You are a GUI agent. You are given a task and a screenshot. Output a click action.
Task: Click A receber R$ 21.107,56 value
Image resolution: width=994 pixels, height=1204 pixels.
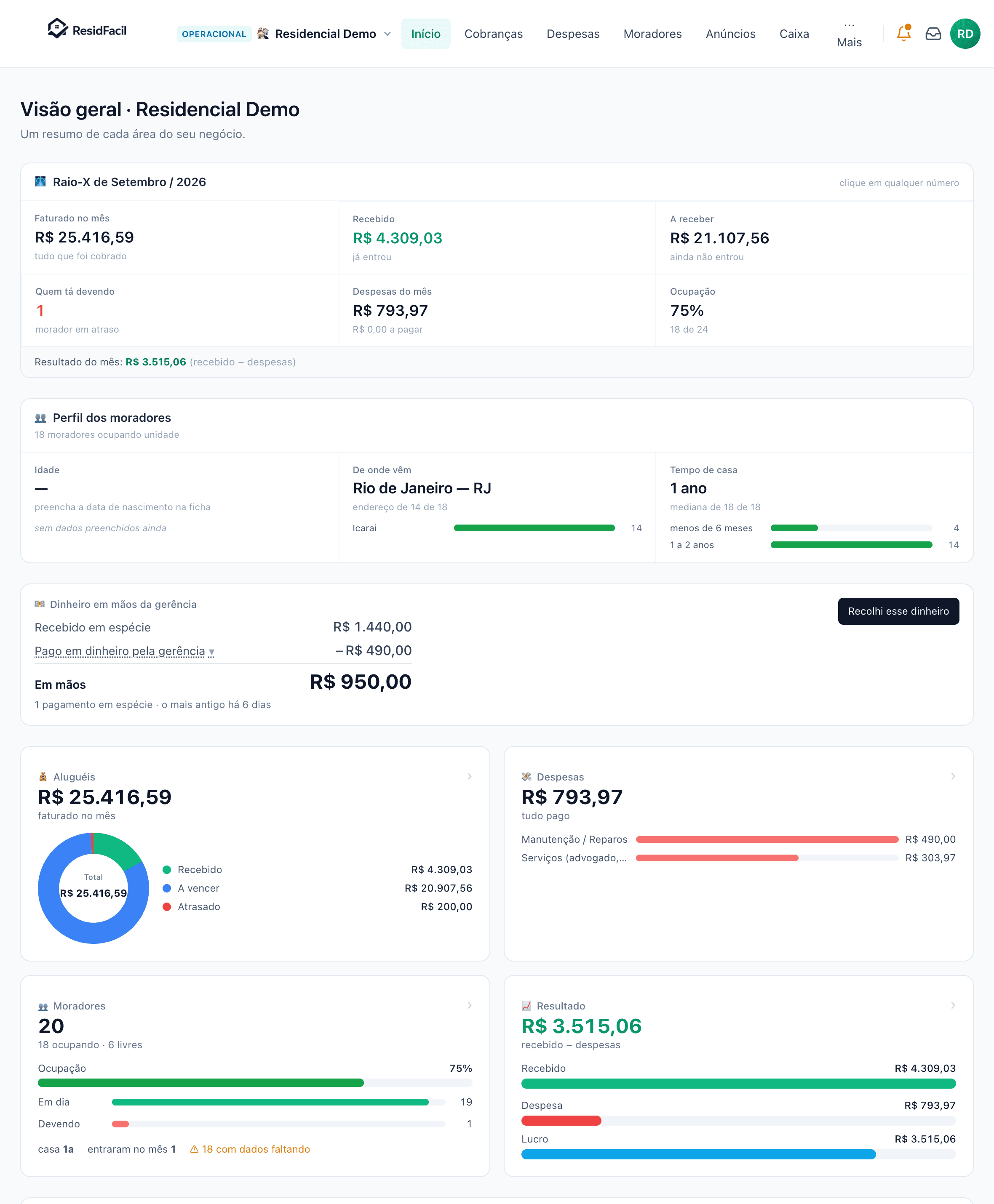(x=720, y=238)
